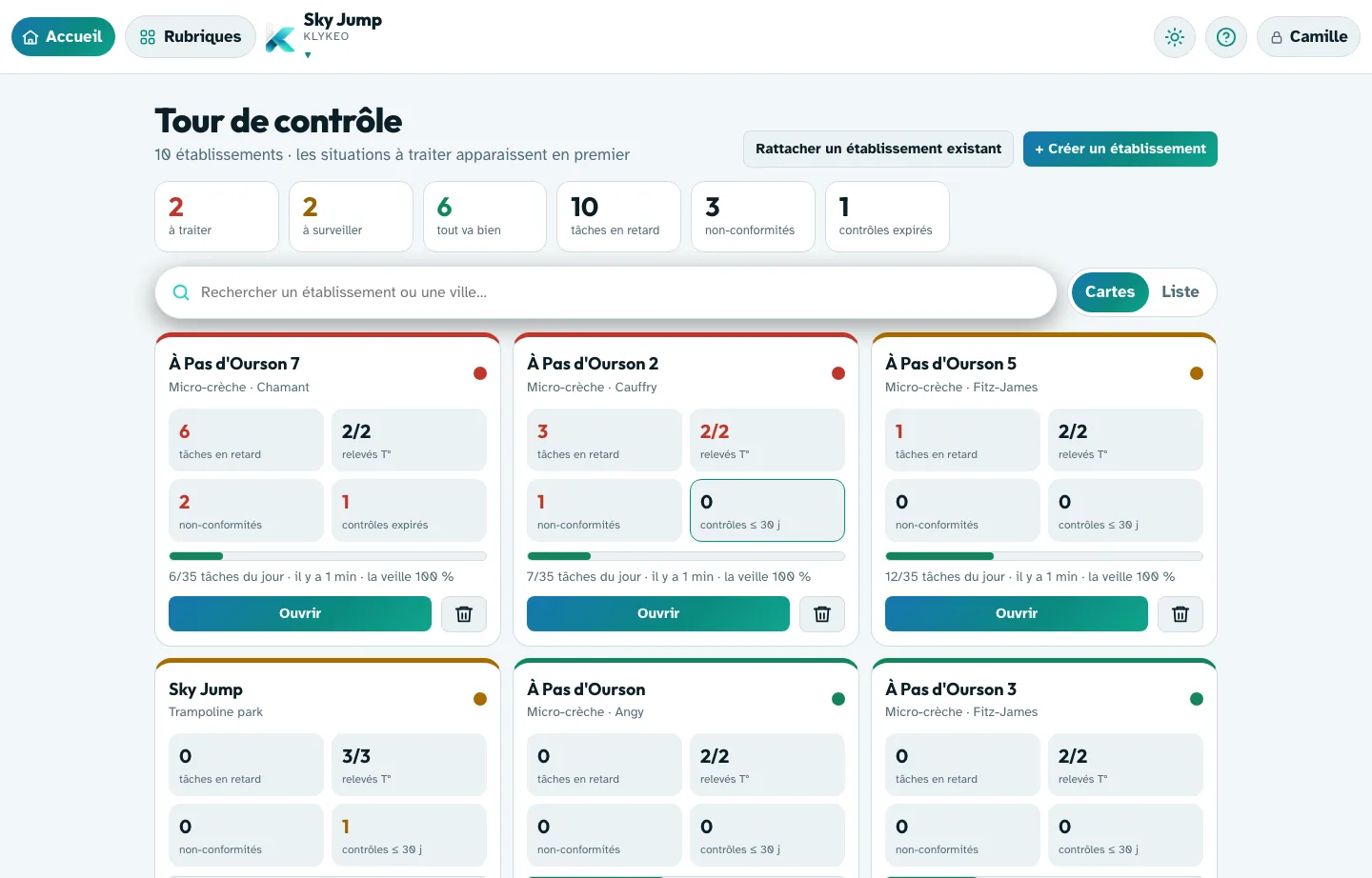Select contrôles ≤ 30 j tile in À Pas d'Ourson 2
The image size is (1372, 878).
tap(767, 510)
